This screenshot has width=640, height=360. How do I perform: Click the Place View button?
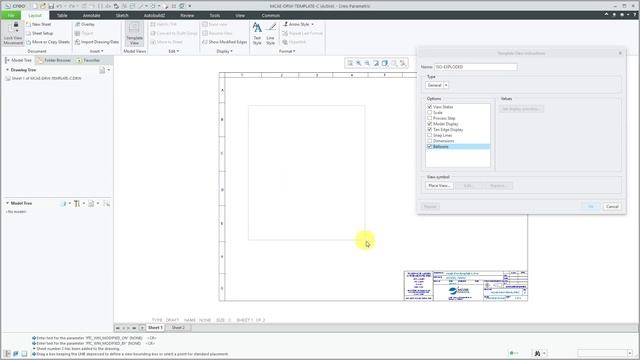pyautogui.click(x=439, y=186)
